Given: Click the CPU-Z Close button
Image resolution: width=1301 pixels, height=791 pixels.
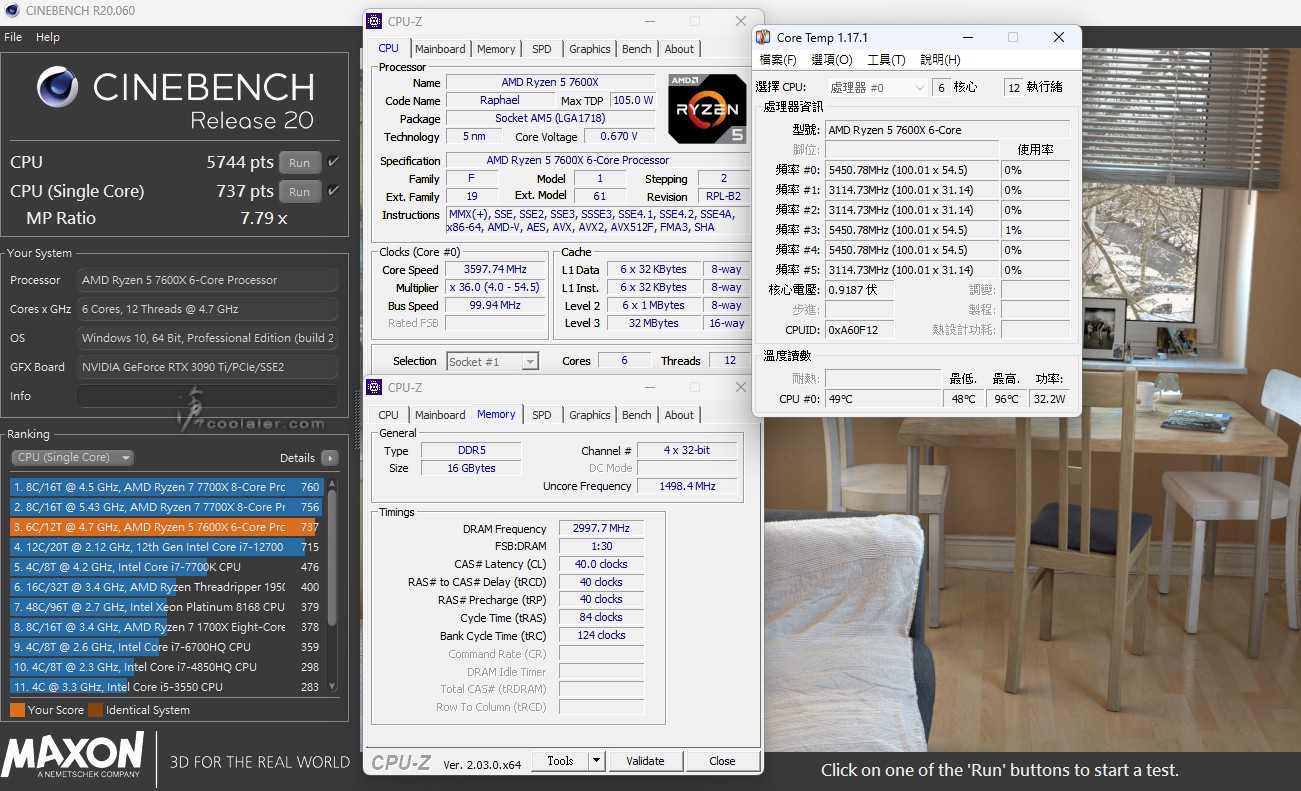Looking at the screenshot, I should [x=722, y=761].
